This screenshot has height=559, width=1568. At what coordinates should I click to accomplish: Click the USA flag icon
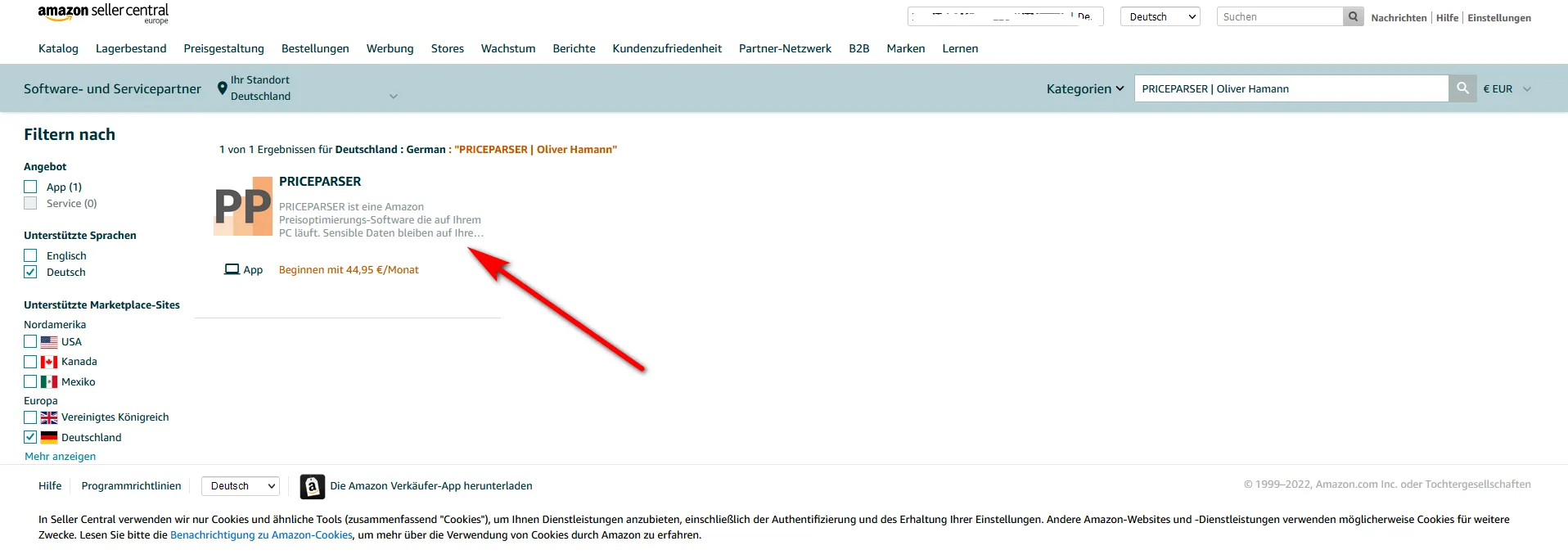(x=49, y=342)
